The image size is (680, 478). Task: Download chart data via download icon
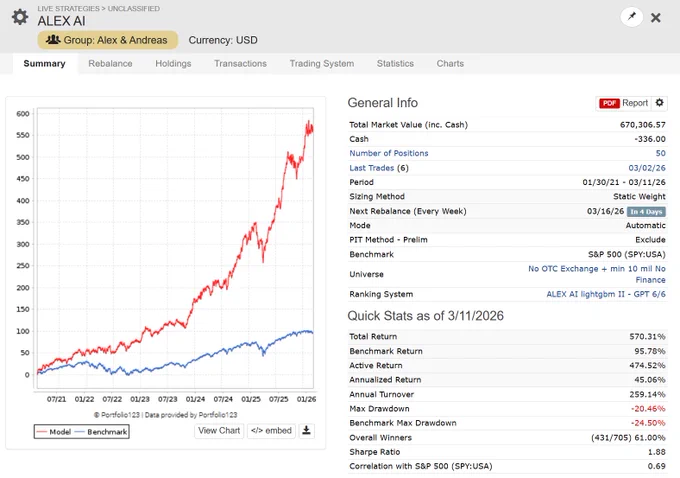(x=306, y=431)
